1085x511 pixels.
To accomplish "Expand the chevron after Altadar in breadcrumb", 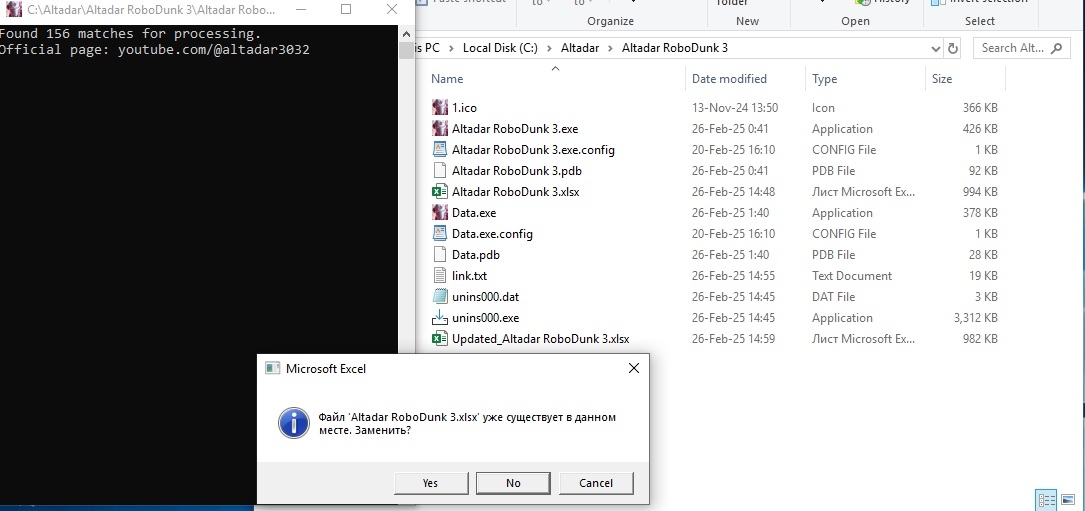I will pyautogui.click(x=610, y=48).
